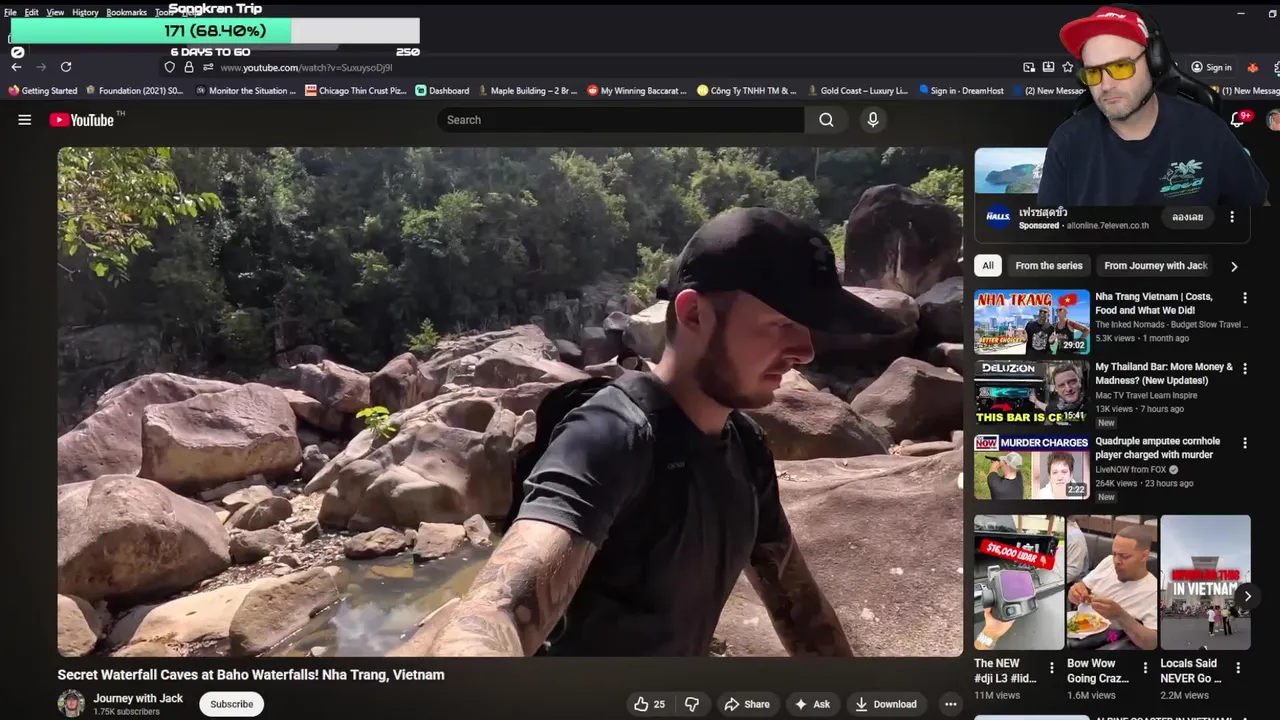The width and height of the screenshot is (1280, 720).
Task: Click the Share button
Action: pos(747,704)
